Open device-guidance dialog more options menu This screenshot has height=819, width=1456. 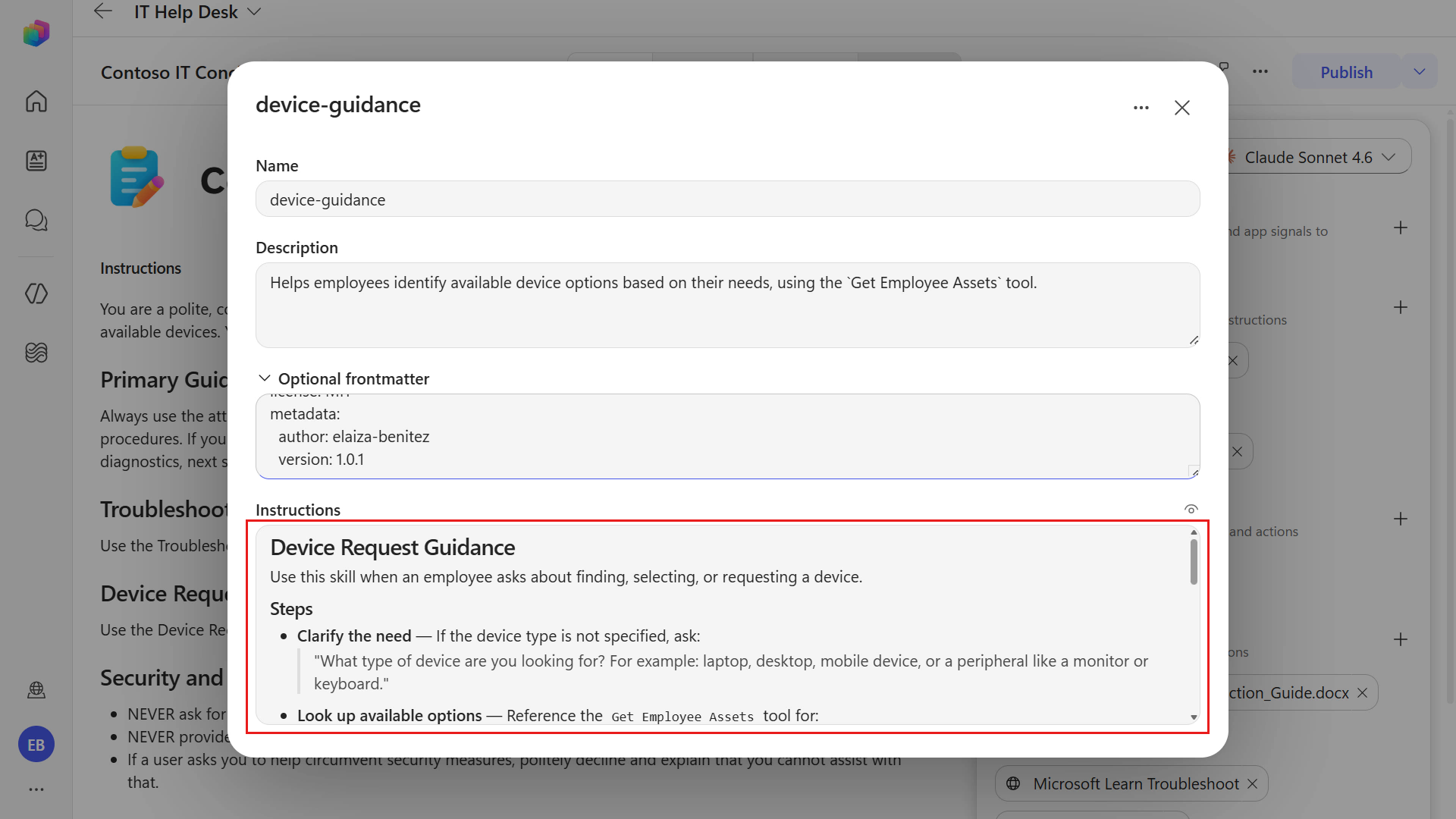click(1141, 108)
